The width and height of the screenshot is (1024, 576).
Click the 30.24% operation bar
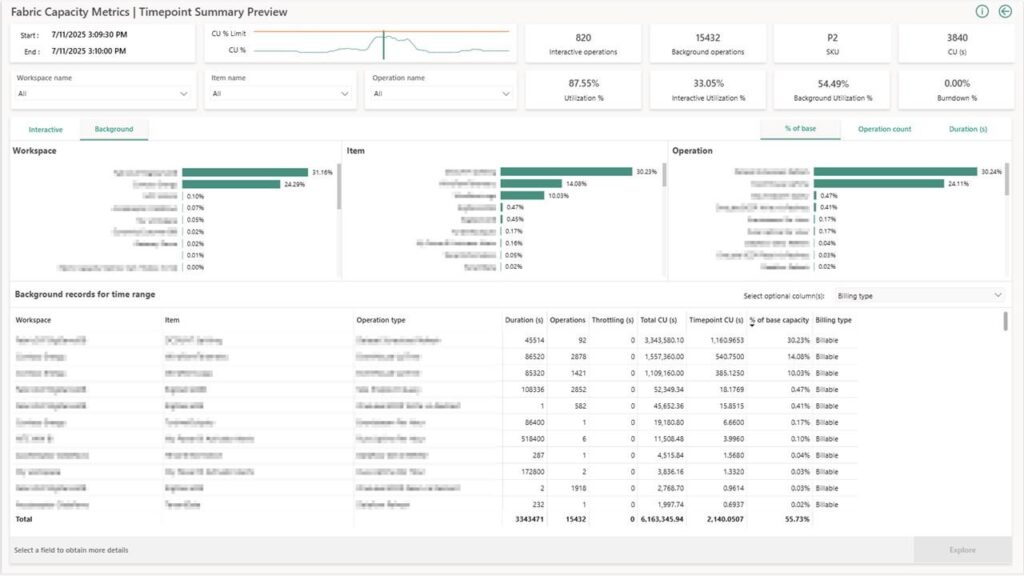895,172
